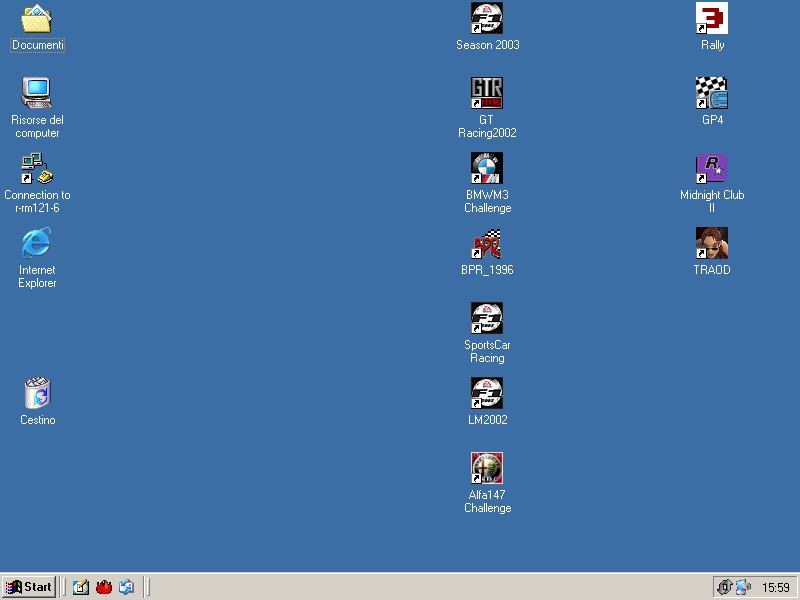Click the first quick launch icon beside Start
This screenshot has height=600, width=800.
80,587
